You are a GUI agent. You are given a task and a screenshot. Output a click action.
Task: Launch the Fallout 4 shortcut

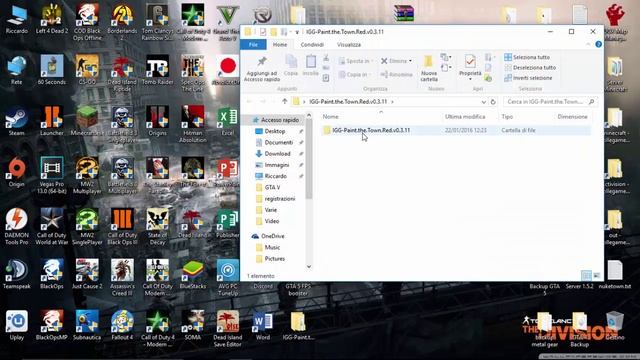click(x=122, y=325)
